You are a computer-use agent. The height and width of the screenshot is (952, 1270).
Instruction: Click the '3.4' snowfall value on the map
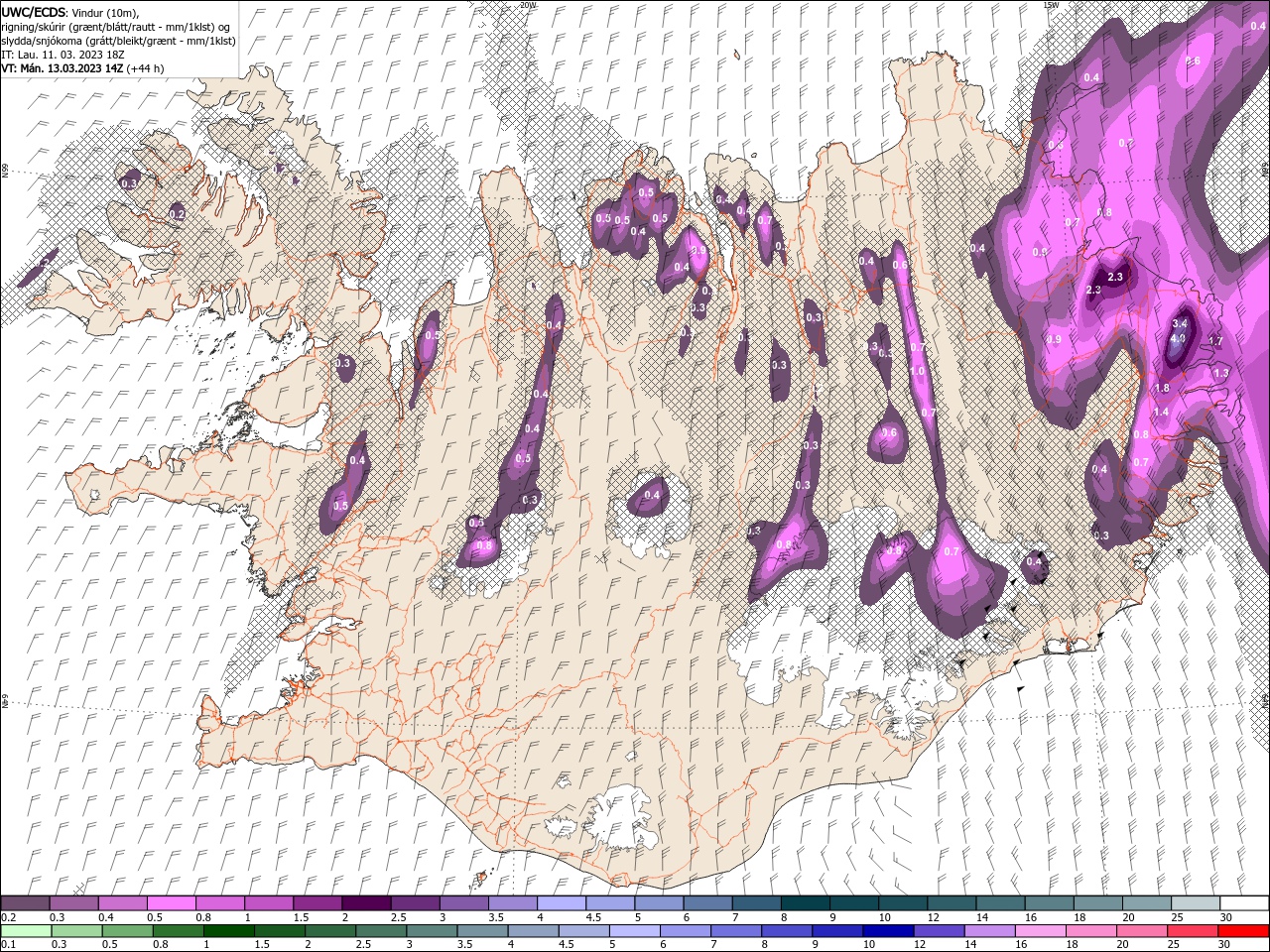click(x=1181, y=323)
